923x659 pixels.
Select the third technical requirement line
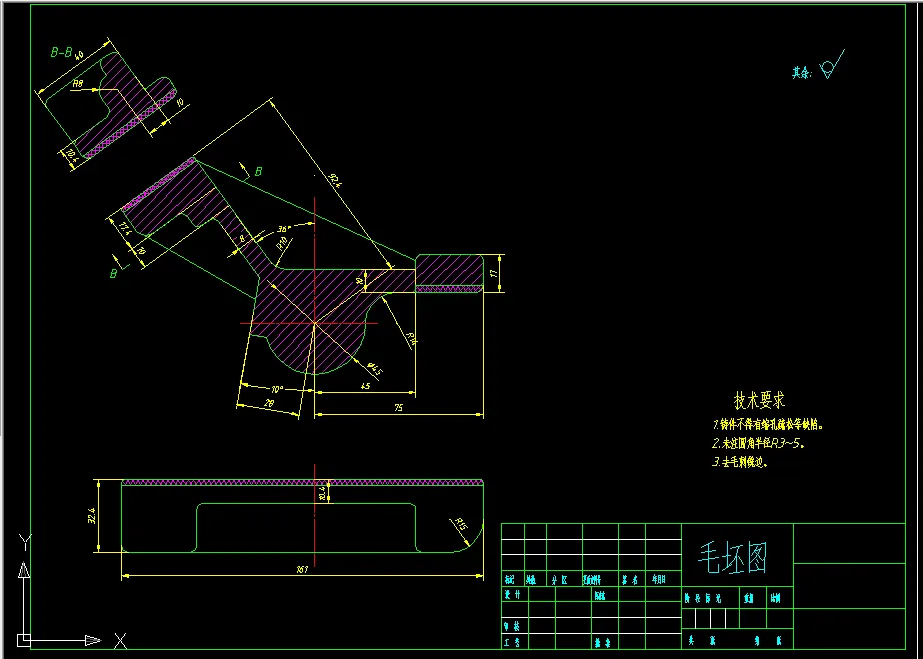point(741,462)
